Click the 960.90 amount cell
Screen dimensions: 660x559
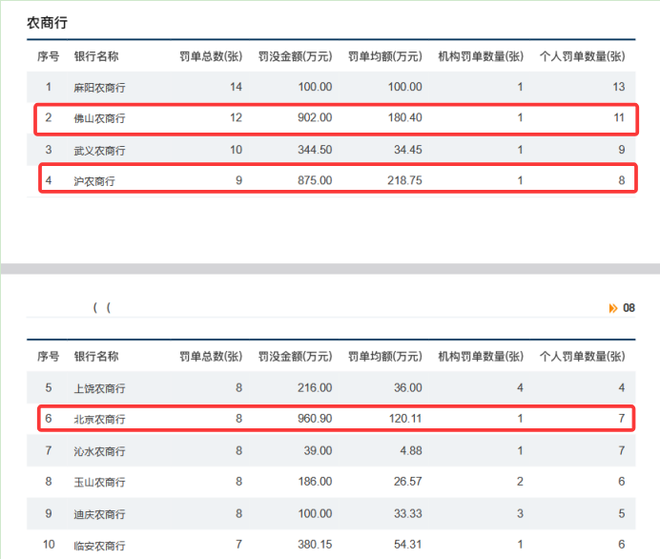point(313,419)
